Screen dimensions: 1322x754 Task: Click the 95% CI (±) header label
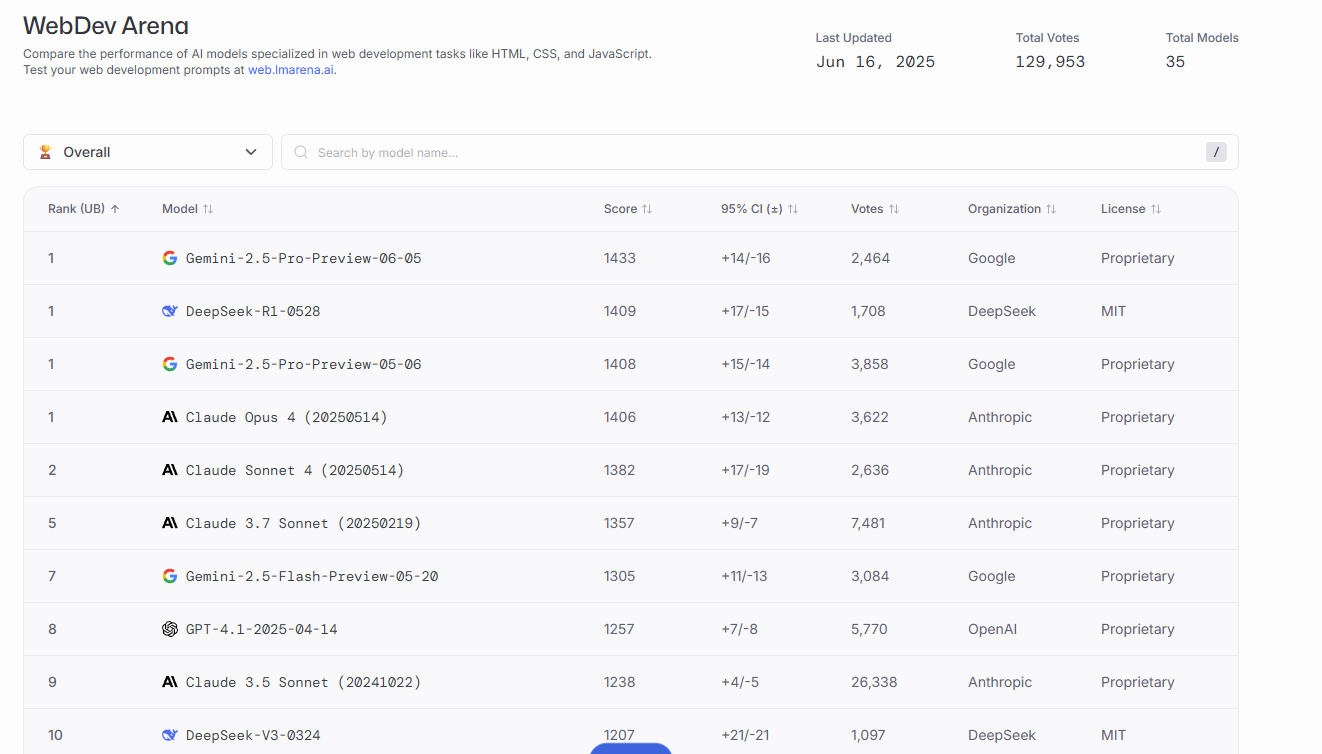point(752,209)
